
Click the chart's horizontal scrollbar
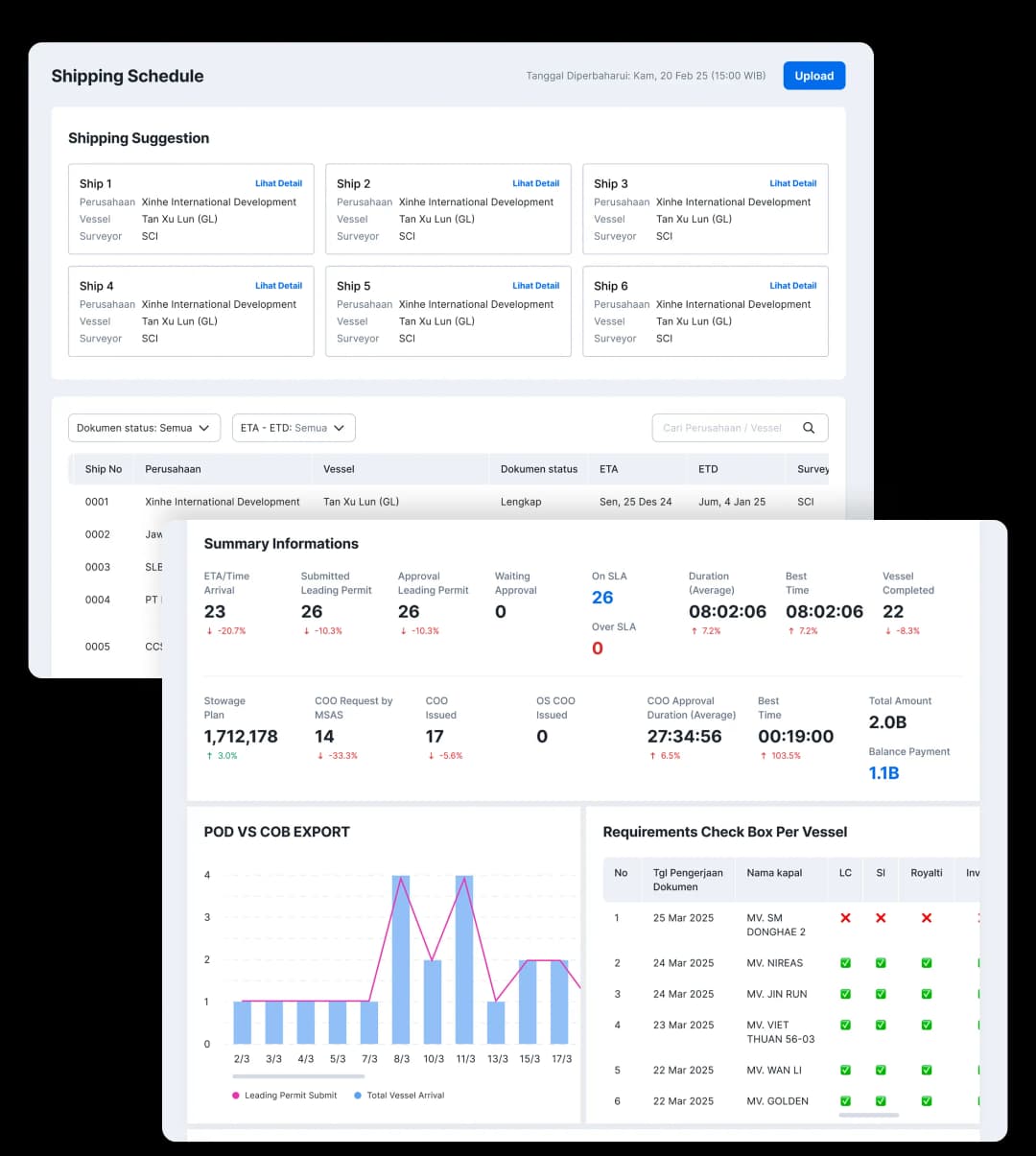pos(310,1076)
